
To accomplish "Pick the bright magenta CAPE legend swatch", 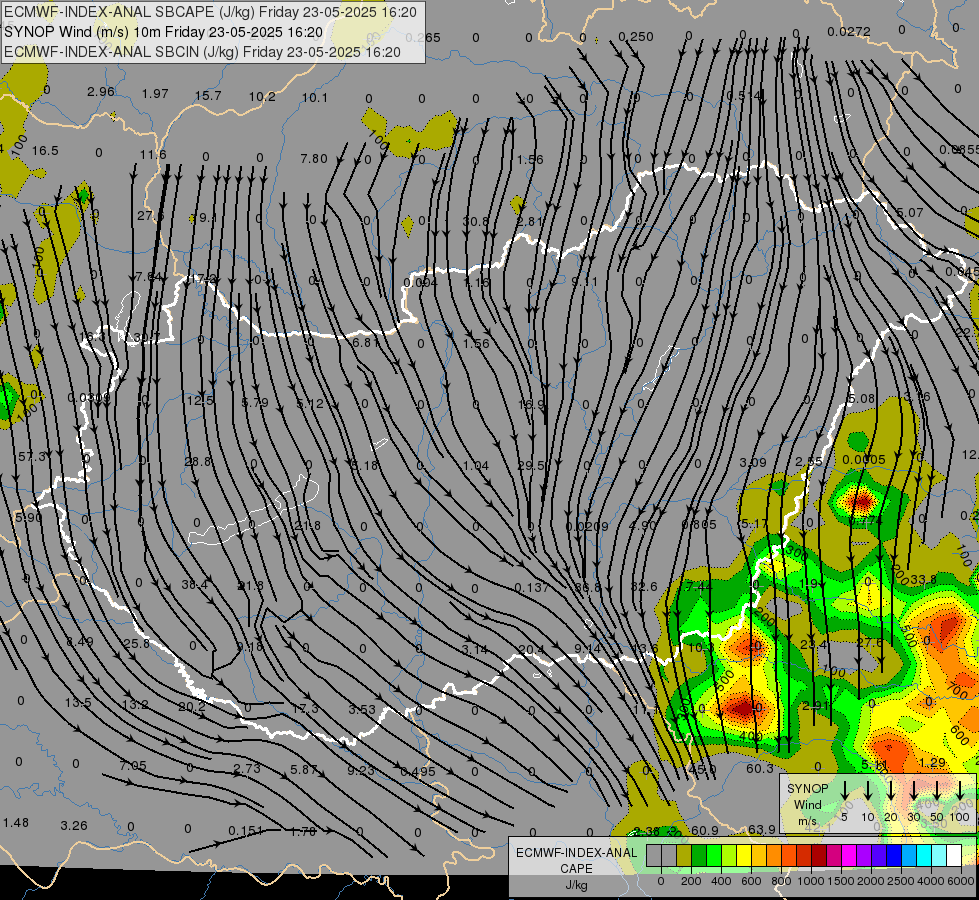I will click(849, 855).
